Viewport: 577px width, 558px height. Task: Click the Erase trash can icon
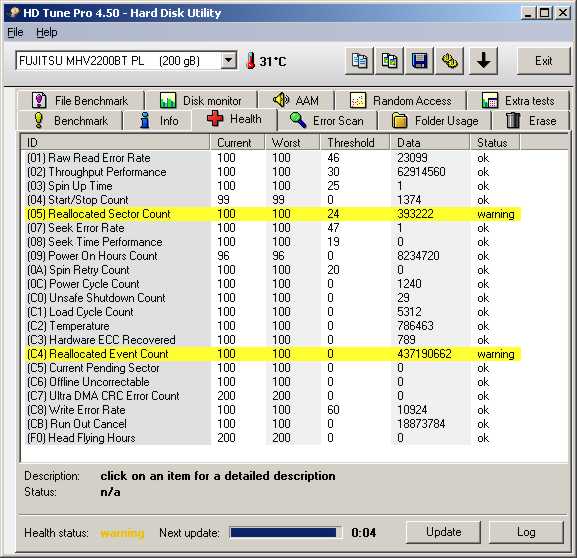(x=513, y=120)
